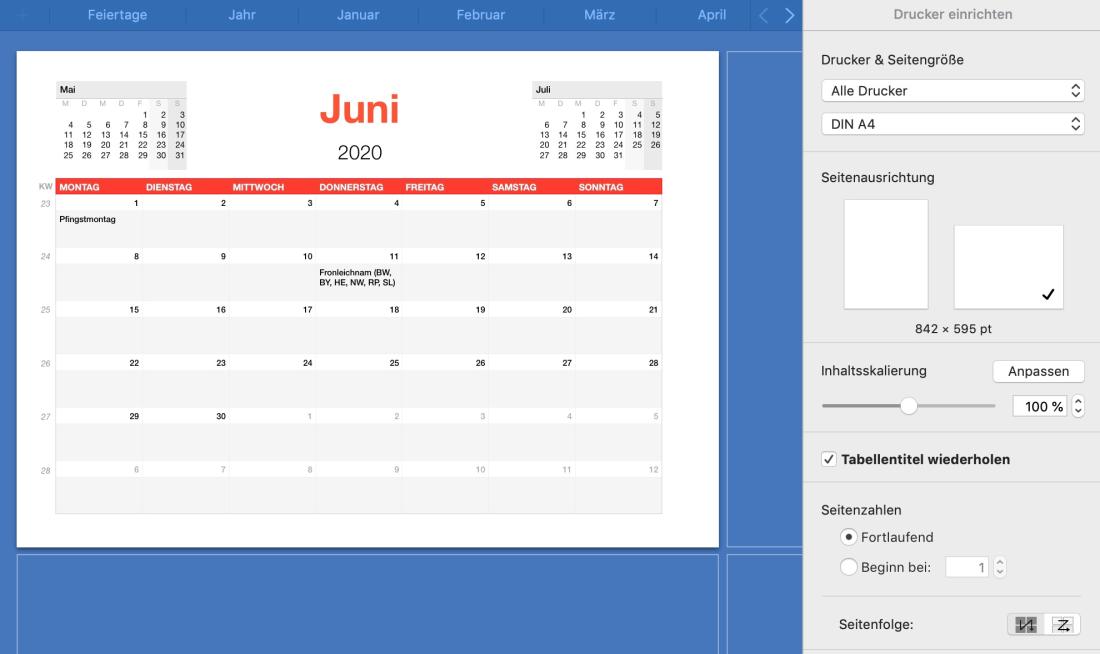Uncheck Tabellentitel wiederholen
The height and width of the screenshot is (654, 1100).
click(830, 459)
